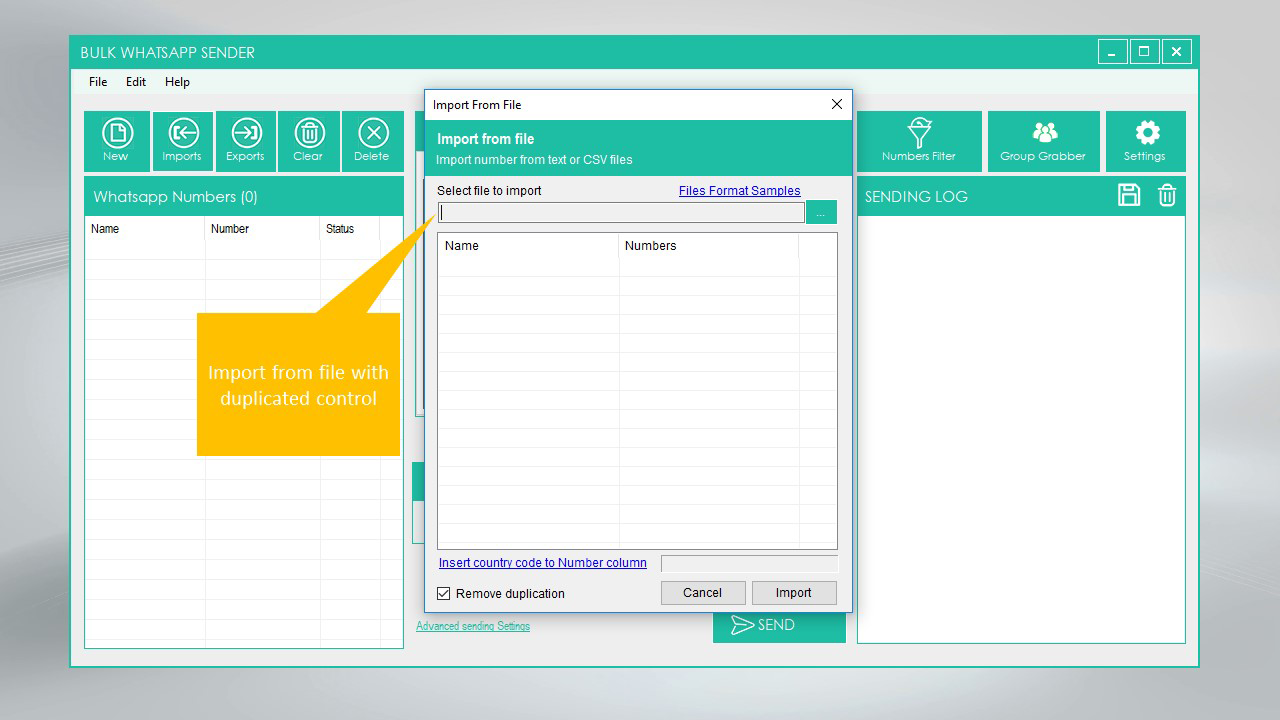Open the Imports toolbar button

pos(182,141)
